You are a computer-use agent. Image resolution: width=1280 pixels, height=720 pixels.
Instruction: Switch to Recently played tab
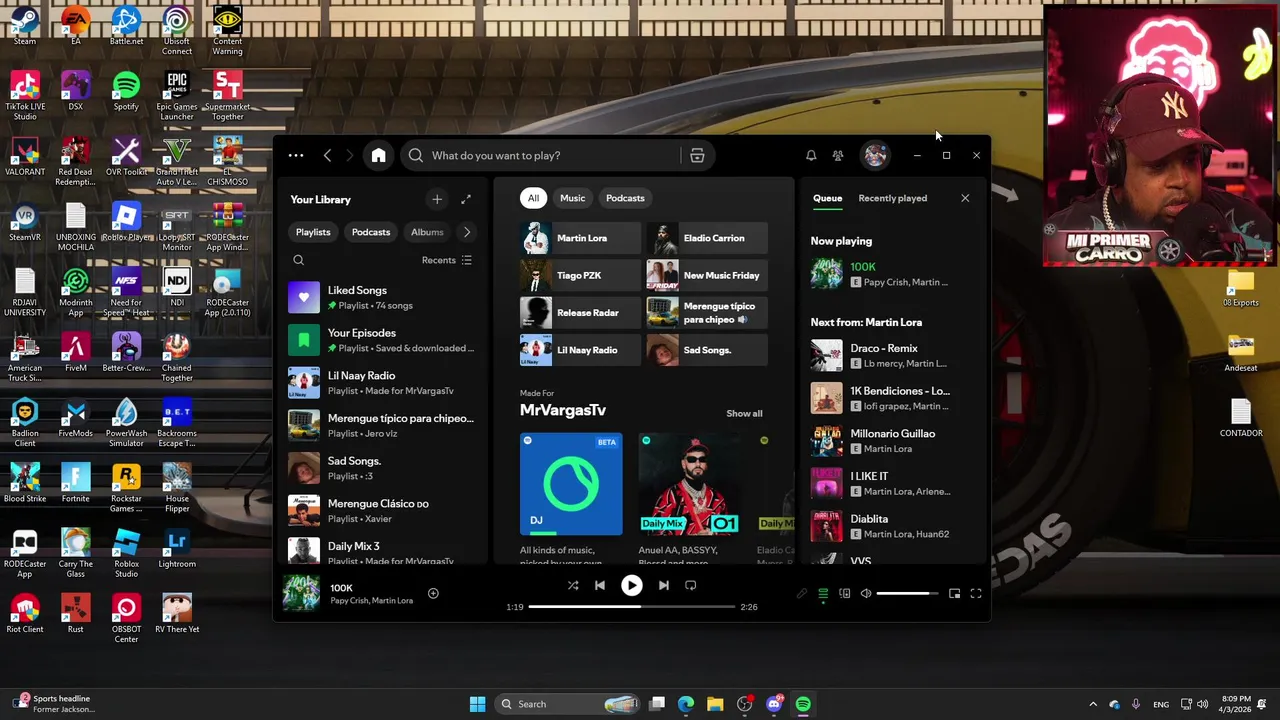(892, 198)
